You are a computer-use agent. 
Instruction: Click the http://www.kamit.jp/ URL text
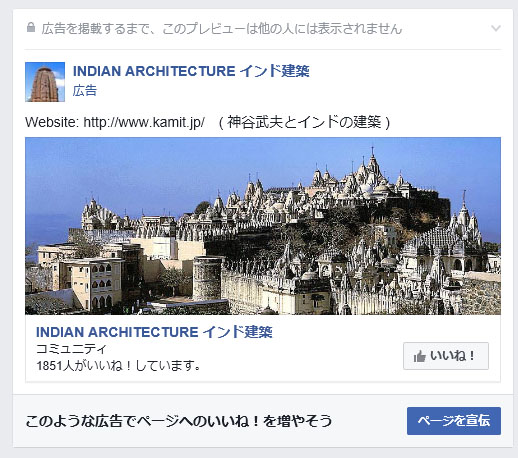pyautogui.click(x=144, y=122)
